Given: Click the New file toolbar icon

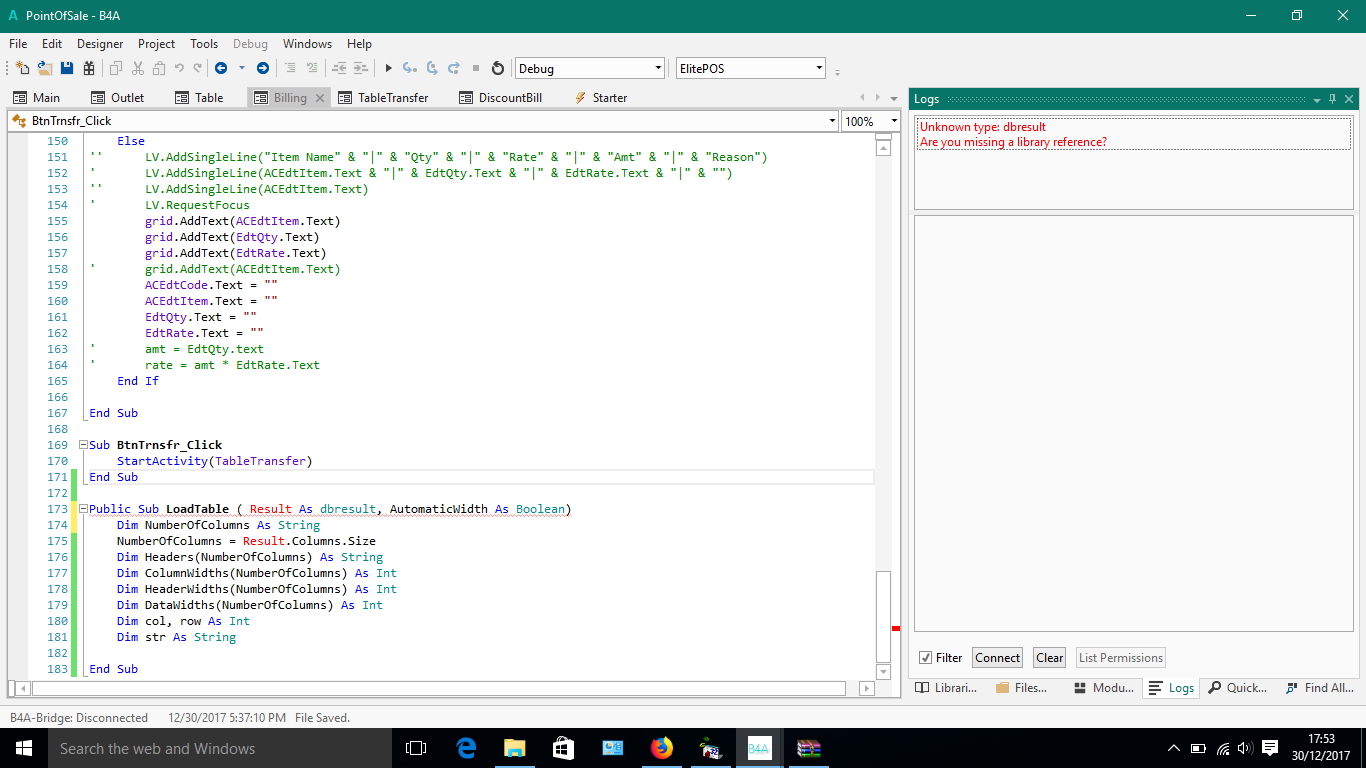Looking at the screenshot, I should pos(22,68).
